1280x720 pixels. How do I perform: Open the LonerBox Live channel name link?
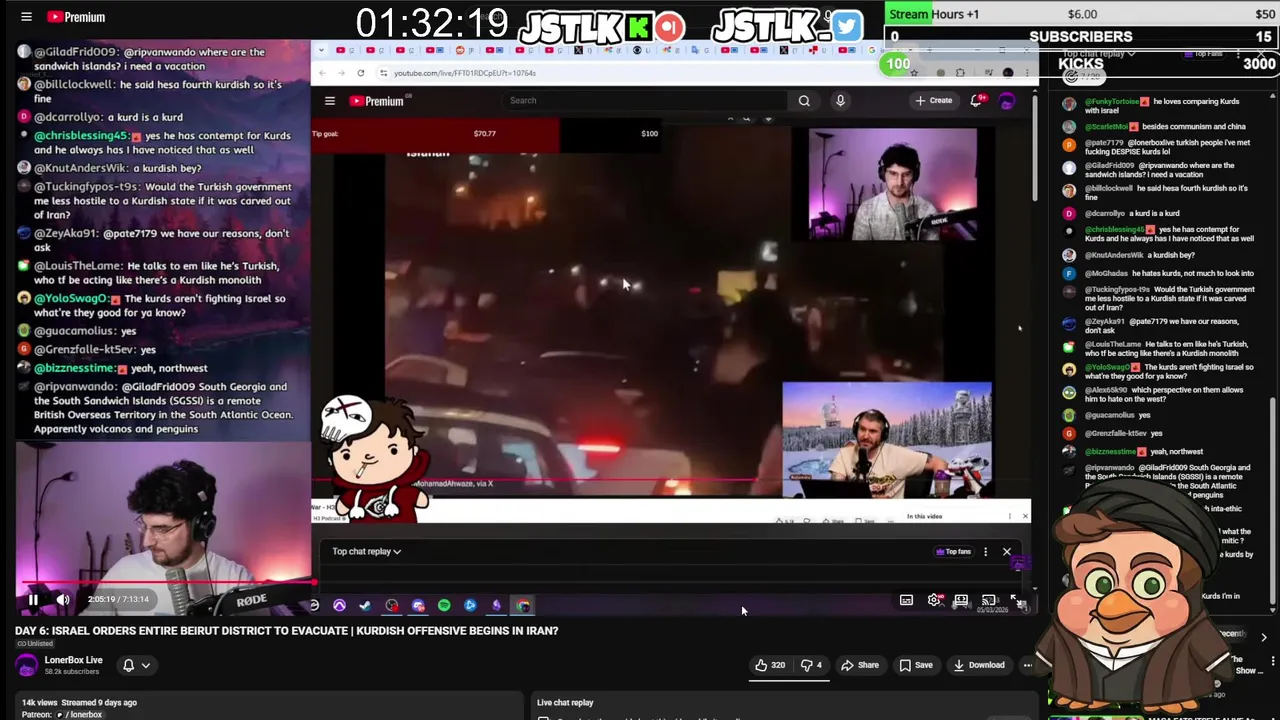click(x=73, y=660)
